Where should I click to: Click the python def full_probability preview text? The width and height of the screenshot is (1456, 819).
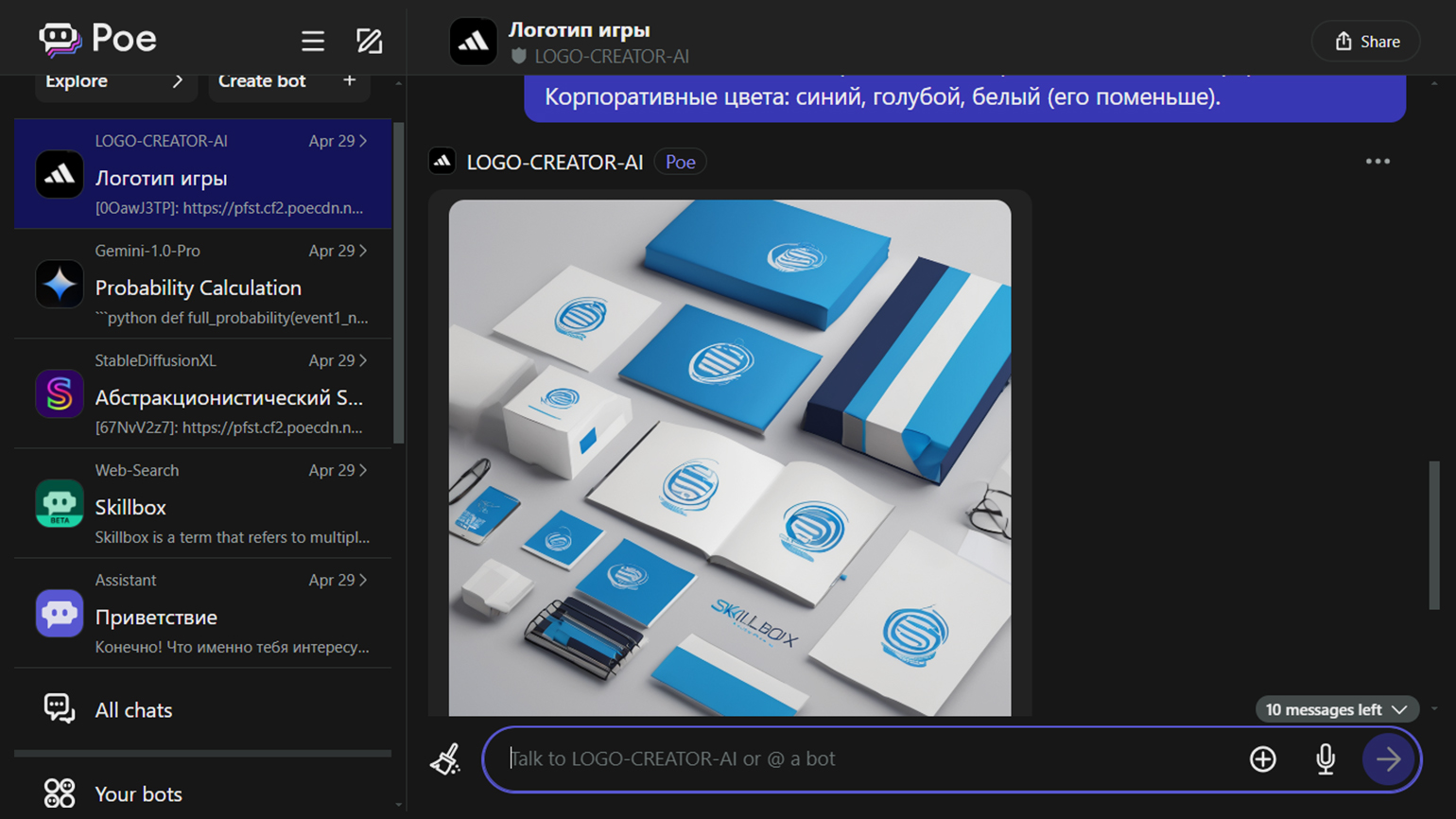point(232,318)
